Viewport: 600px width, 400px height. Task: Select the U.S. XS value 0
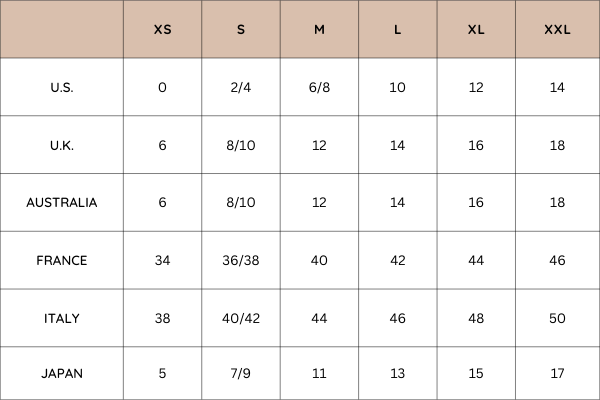point(162,88)
